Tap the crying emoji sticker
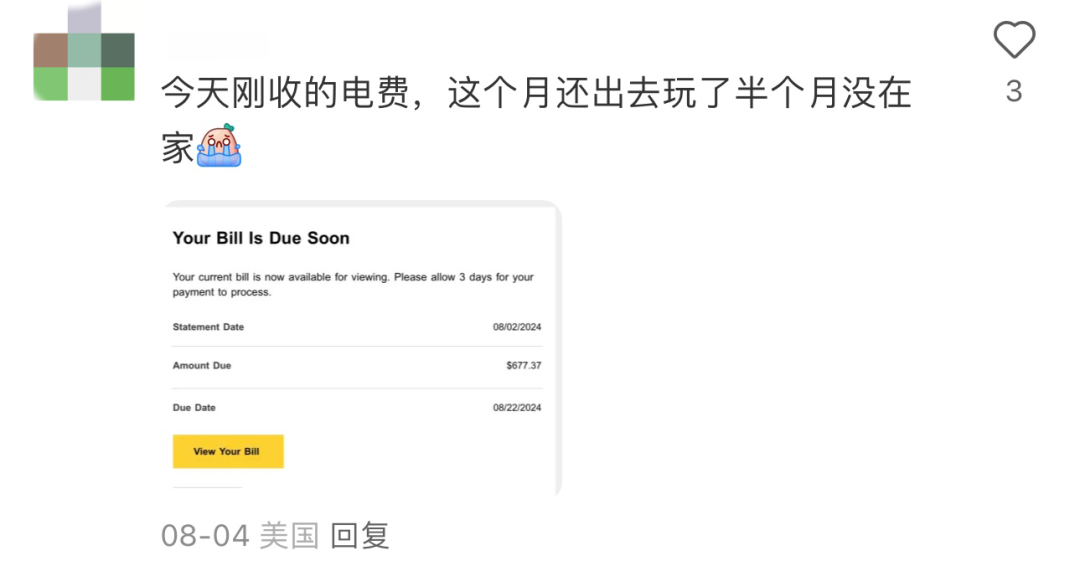Viewport: 1080px width, 566px height. point(219,146)
